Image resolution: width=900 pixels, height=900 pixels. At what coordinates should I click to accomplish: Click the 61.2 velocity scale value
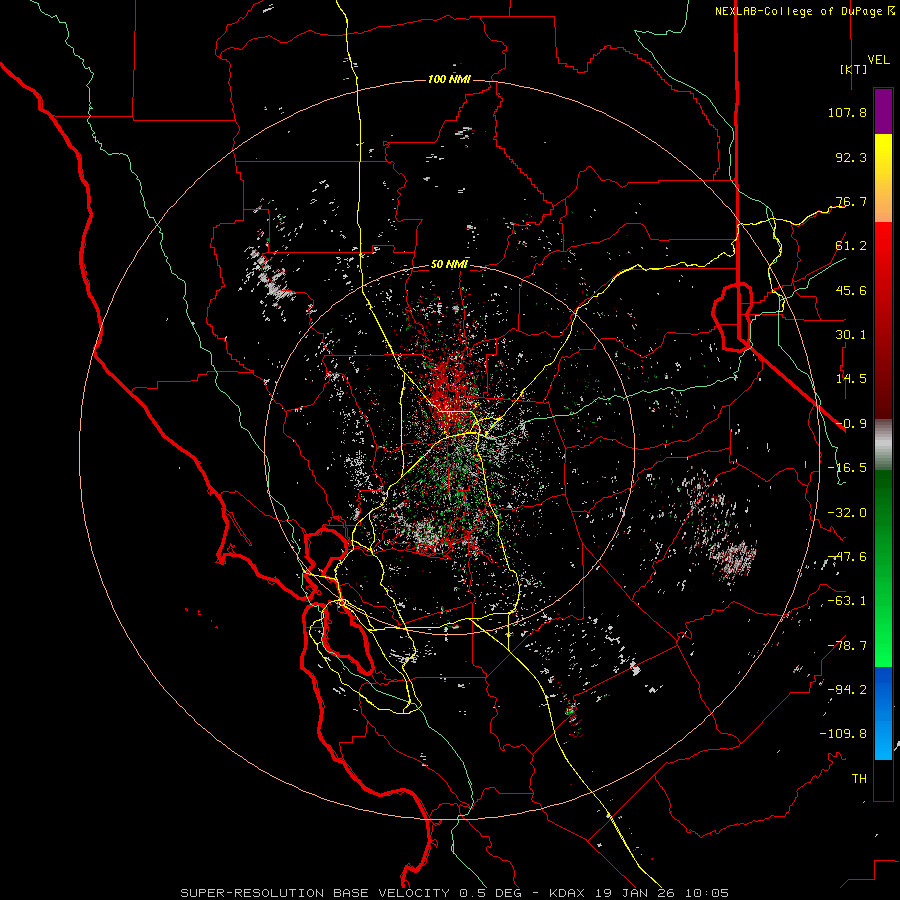click(851, 246)
